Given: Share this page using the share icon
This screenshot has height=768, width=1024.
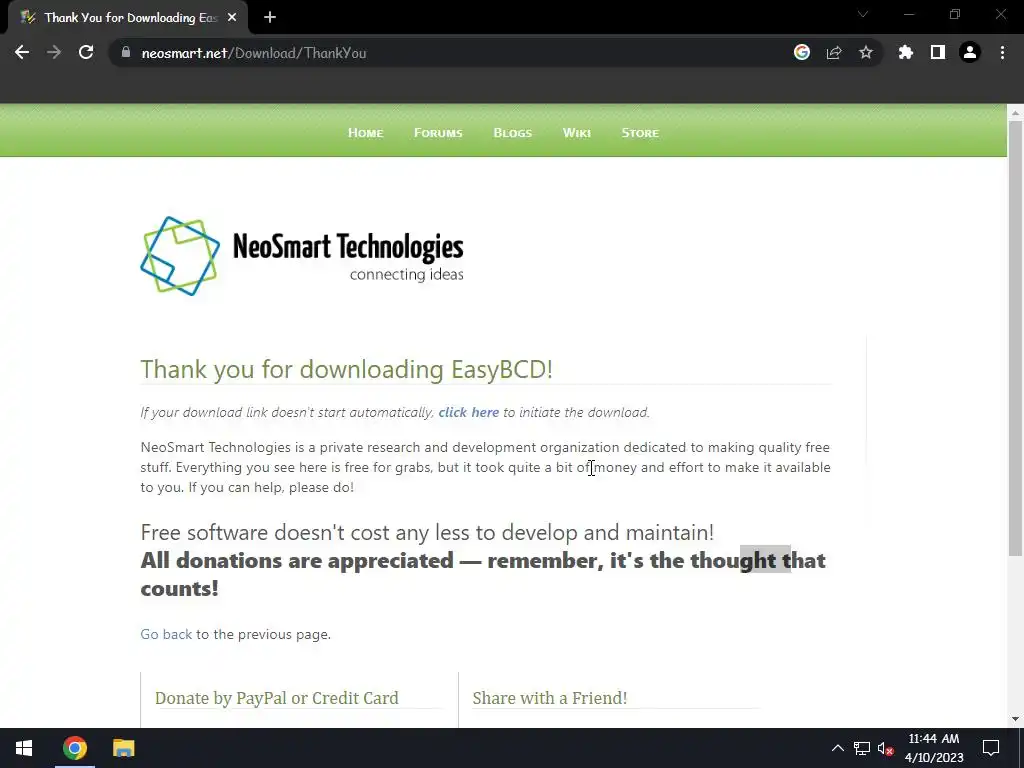Looking at the screenshot, I should [834, 53].
